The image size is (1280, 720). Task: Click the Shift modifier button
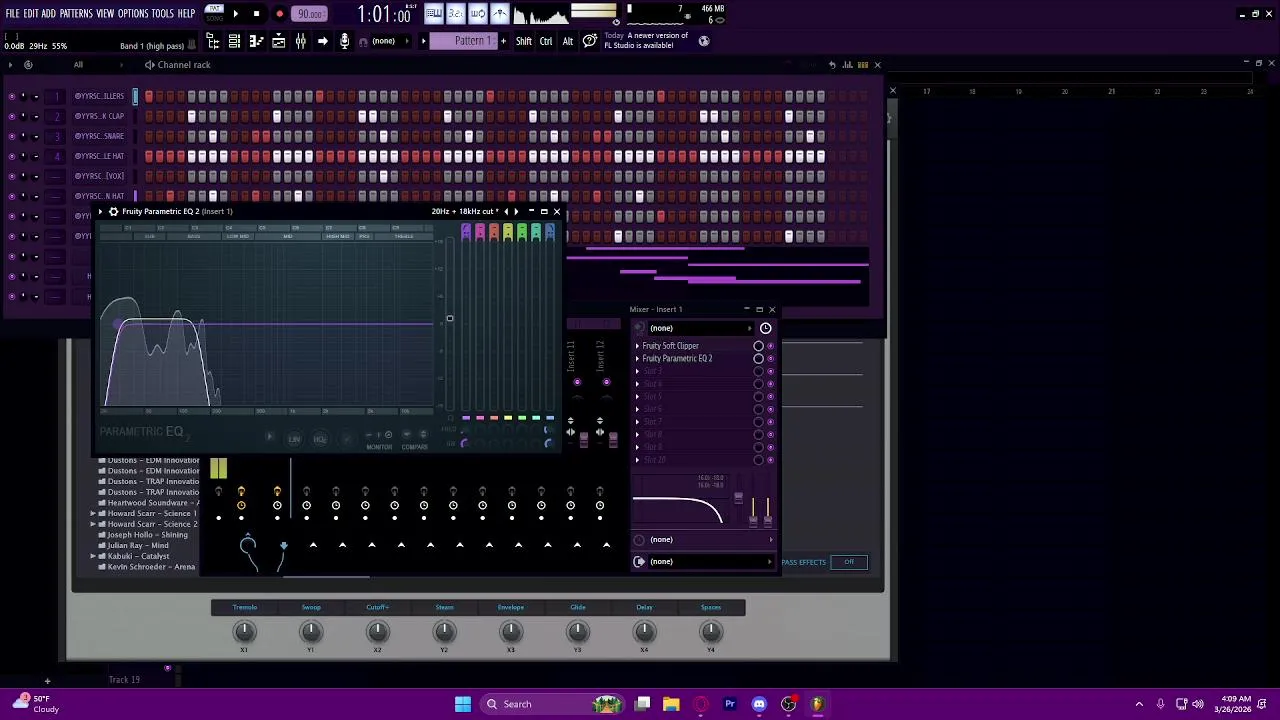(x=524, y=41)
